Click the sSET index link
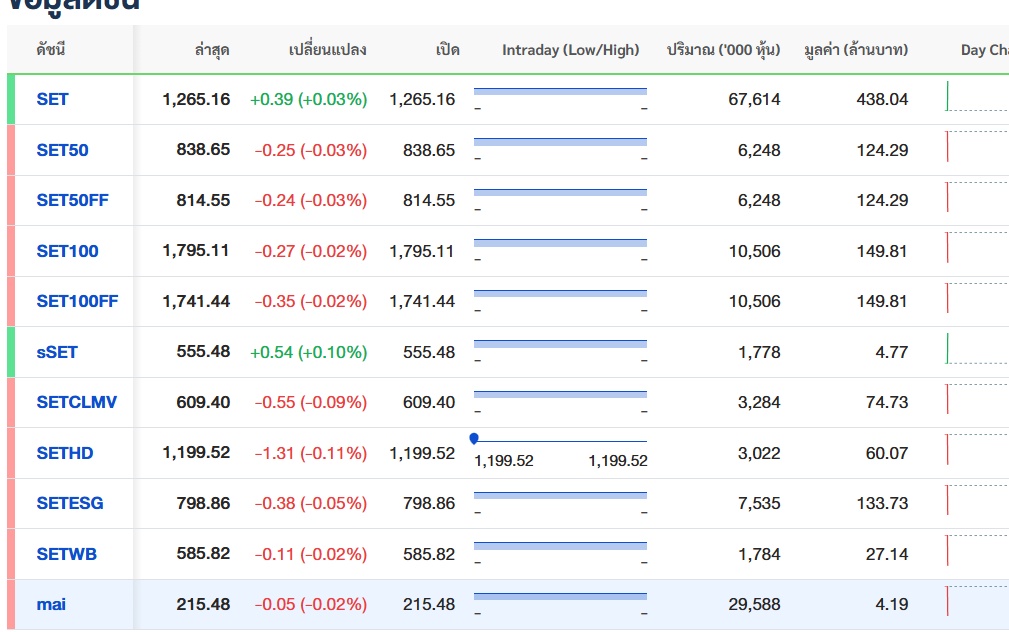 (57, 352)
